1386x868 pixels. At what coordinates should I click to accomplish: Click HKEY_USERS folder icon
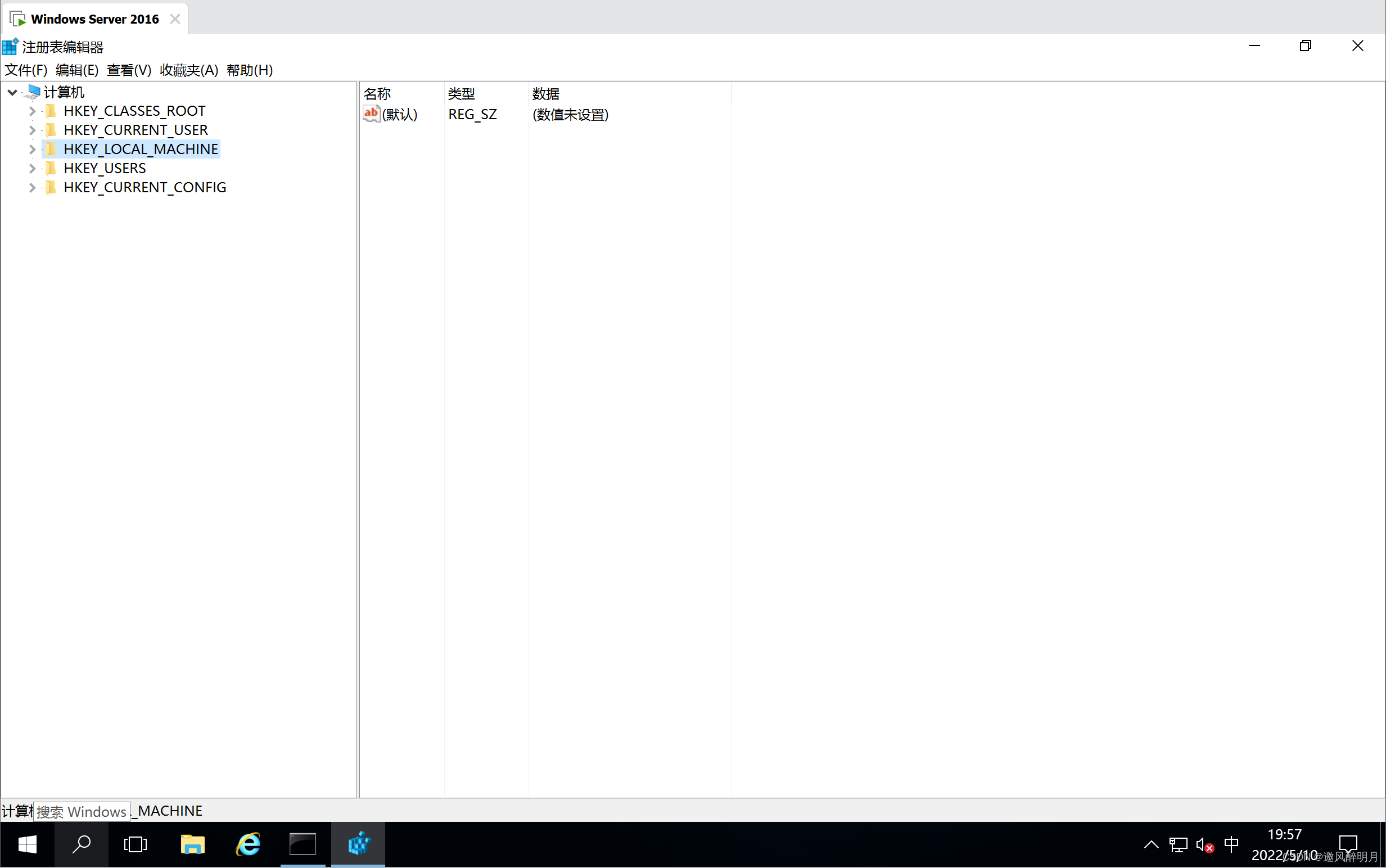pos(51,168)
